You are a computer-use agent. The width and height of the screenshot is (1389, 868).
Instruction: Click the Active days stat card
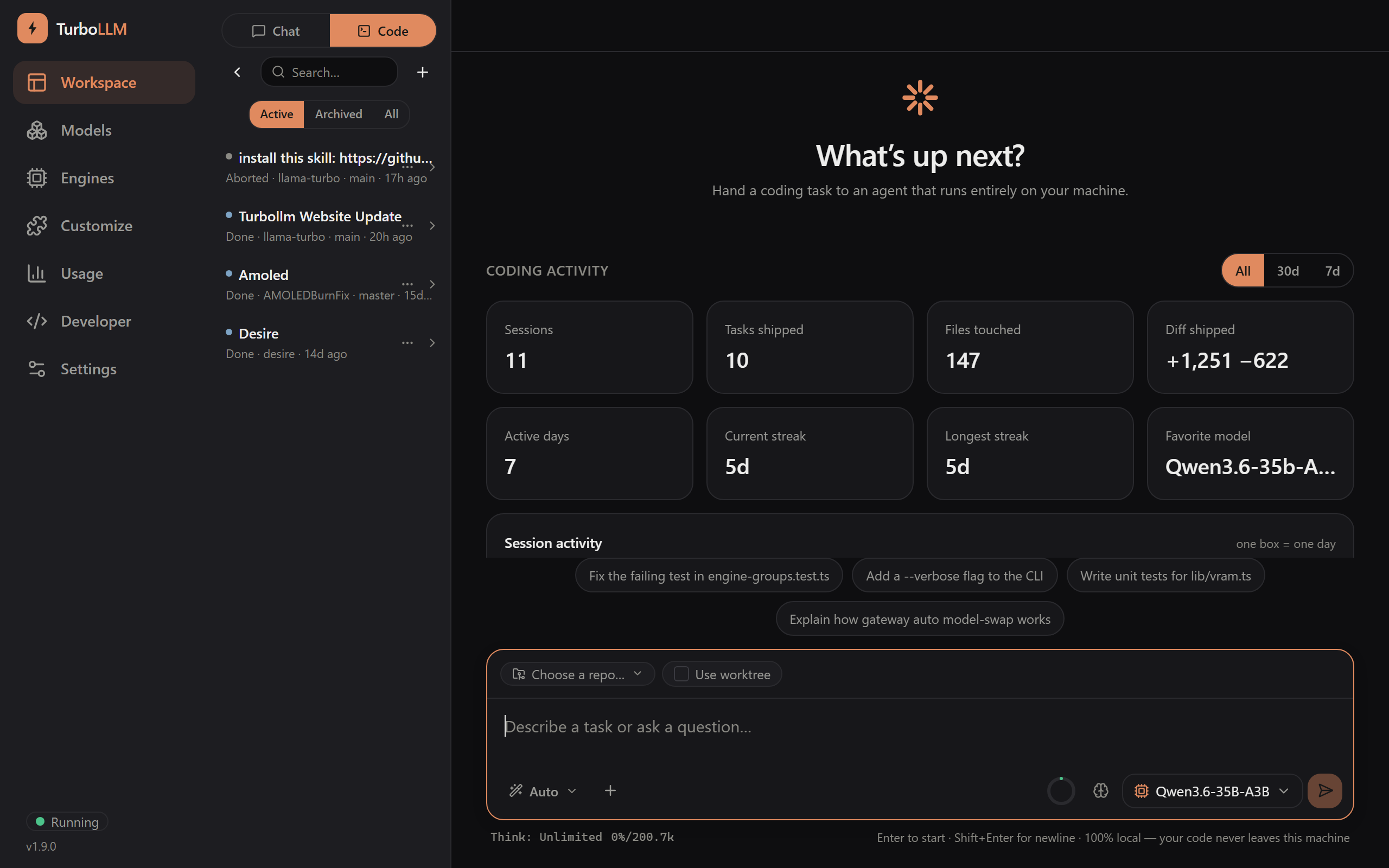point(589,453)
